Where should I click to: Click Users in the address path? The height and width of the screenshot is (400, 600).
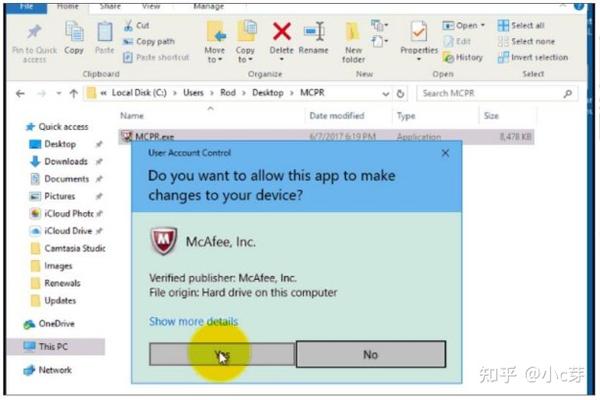(x=193, y=93)
